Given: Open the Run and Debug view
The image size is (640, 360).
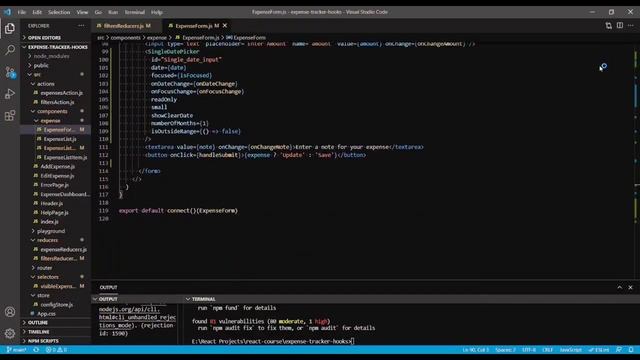Looking at the screenshot, I should point(10,94).
